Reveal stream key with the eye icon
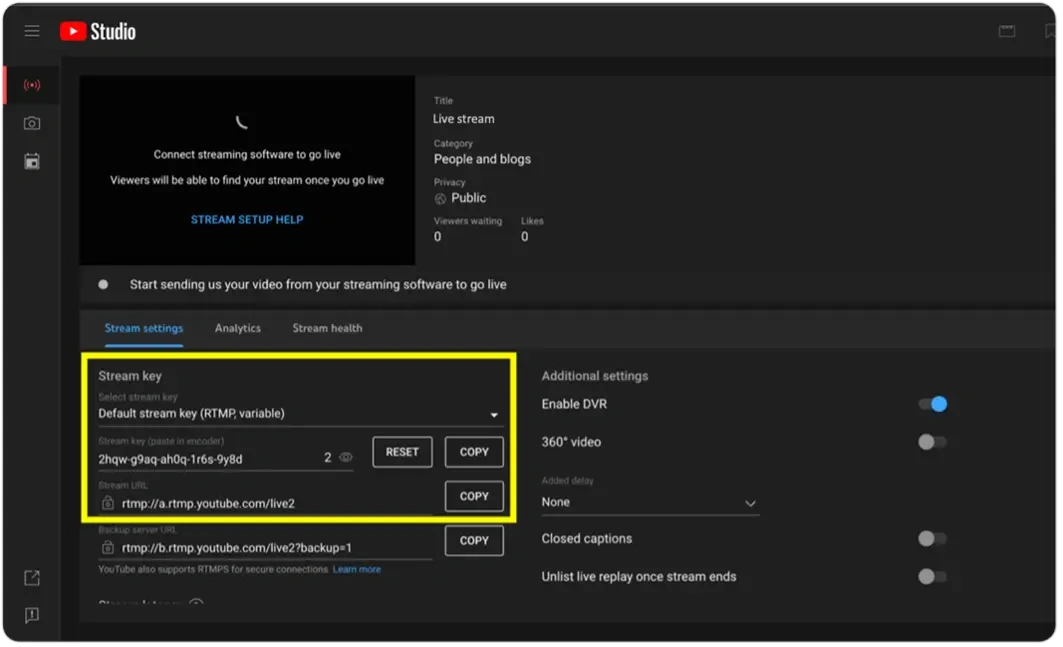Viewport: 1063px width, 647px height. [x=346, y=458]
